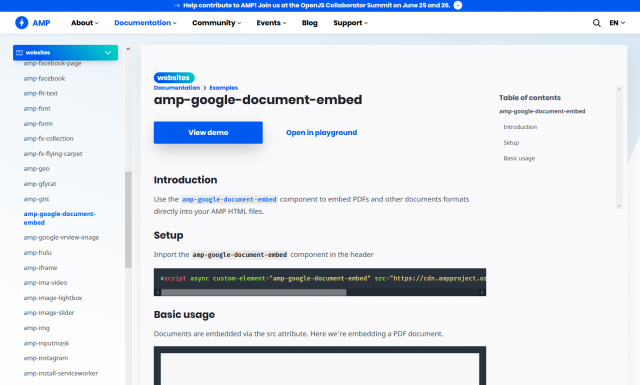Viewport: 640px width, 385px height.
Task: Open the Events menu
Action: (271, 23)
